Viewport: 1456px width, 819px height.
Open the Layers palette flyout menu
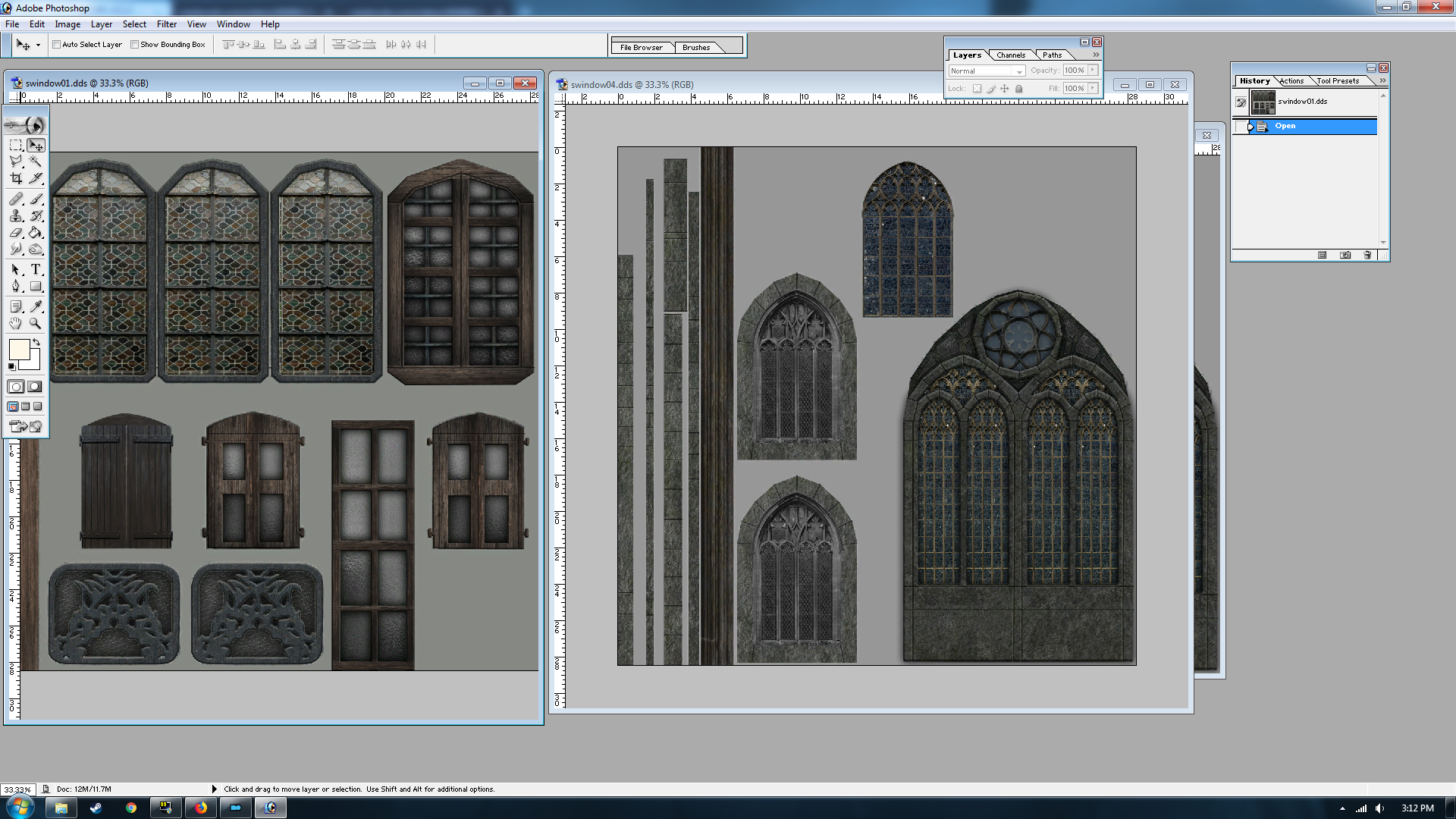(1096, 55)
